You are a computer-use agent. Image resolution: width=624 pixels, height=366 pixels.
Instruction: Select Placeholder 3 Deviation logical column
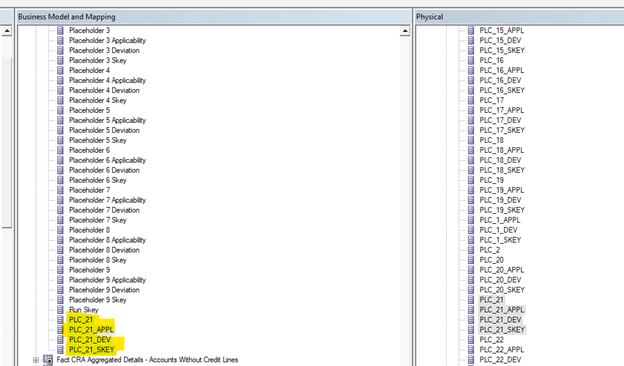[x=104, y=50]
